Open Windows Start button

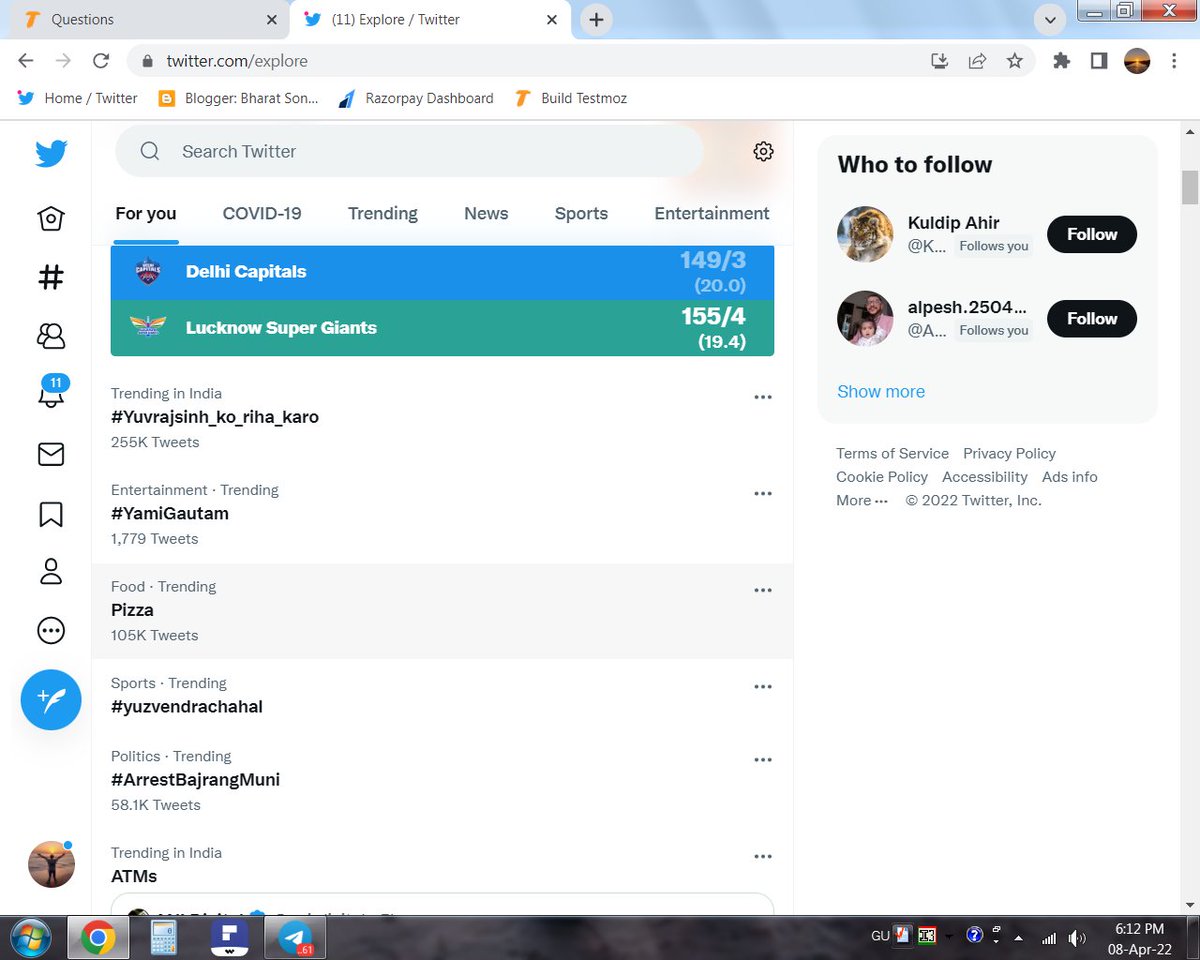click(32, 938)
